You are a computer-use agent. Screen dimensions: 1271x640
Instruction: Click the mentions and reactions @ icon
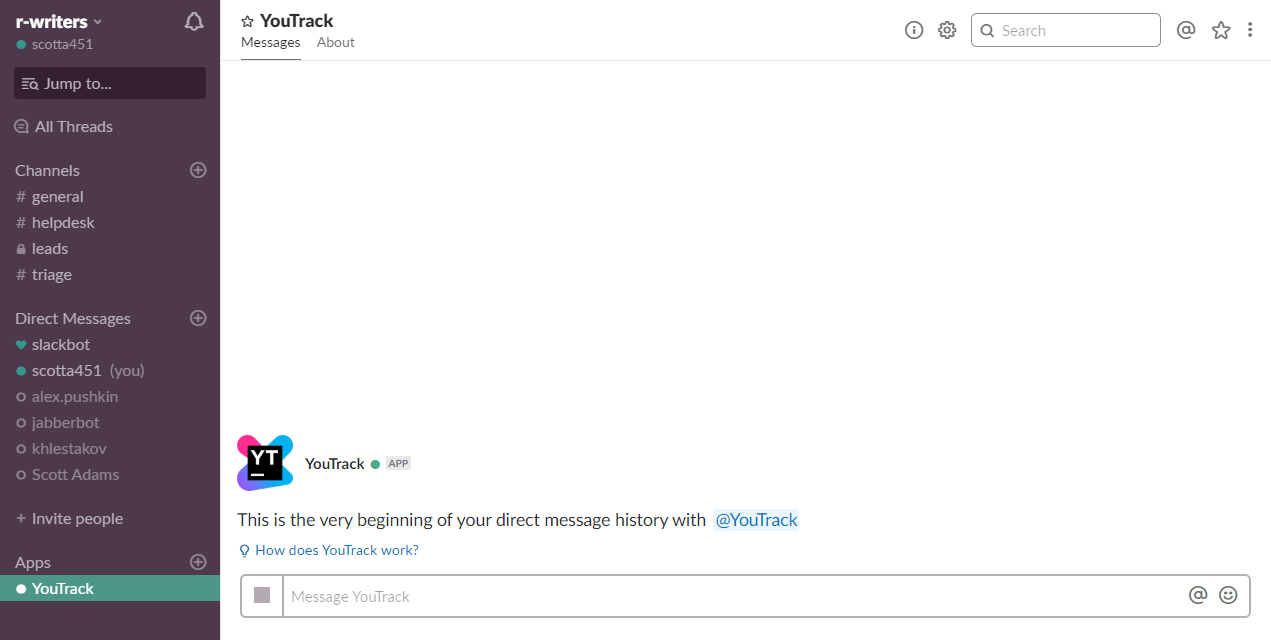pyautogui.click(x=1186, y=31)
